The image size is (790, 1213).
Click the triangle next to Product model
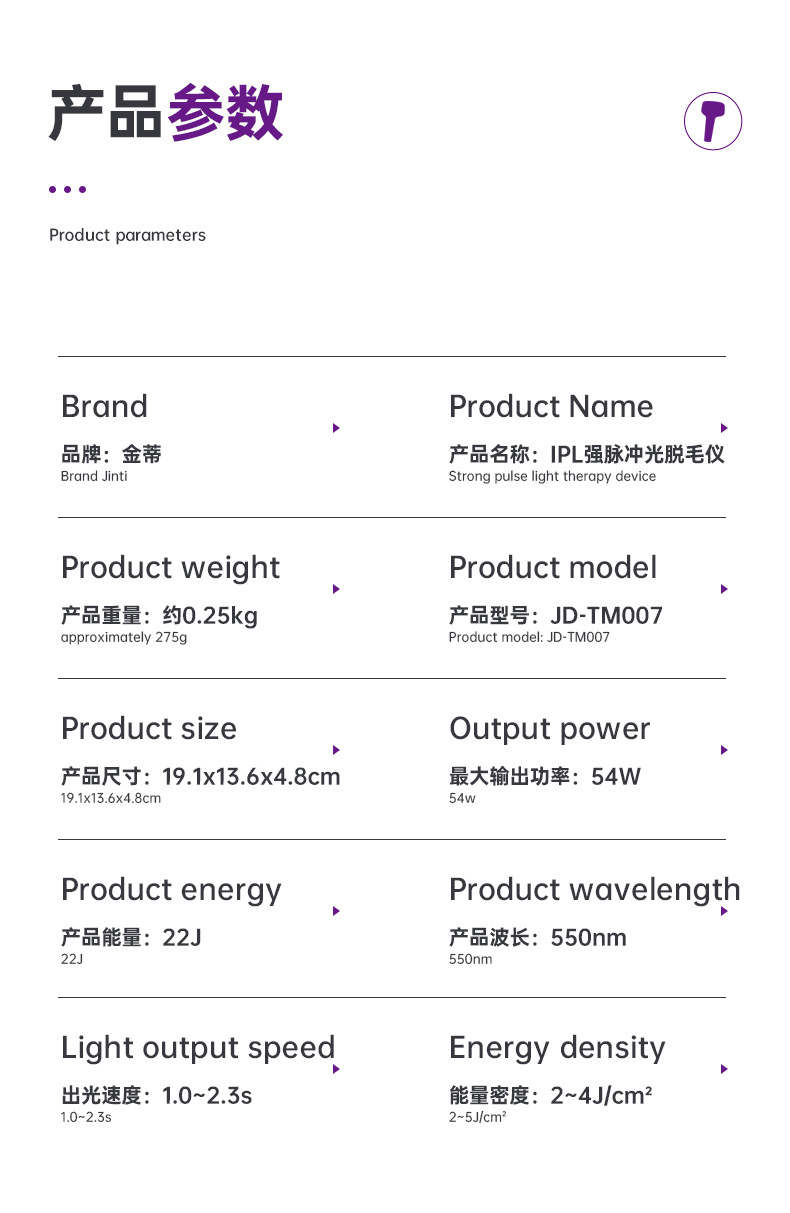(x=724, y=589)
